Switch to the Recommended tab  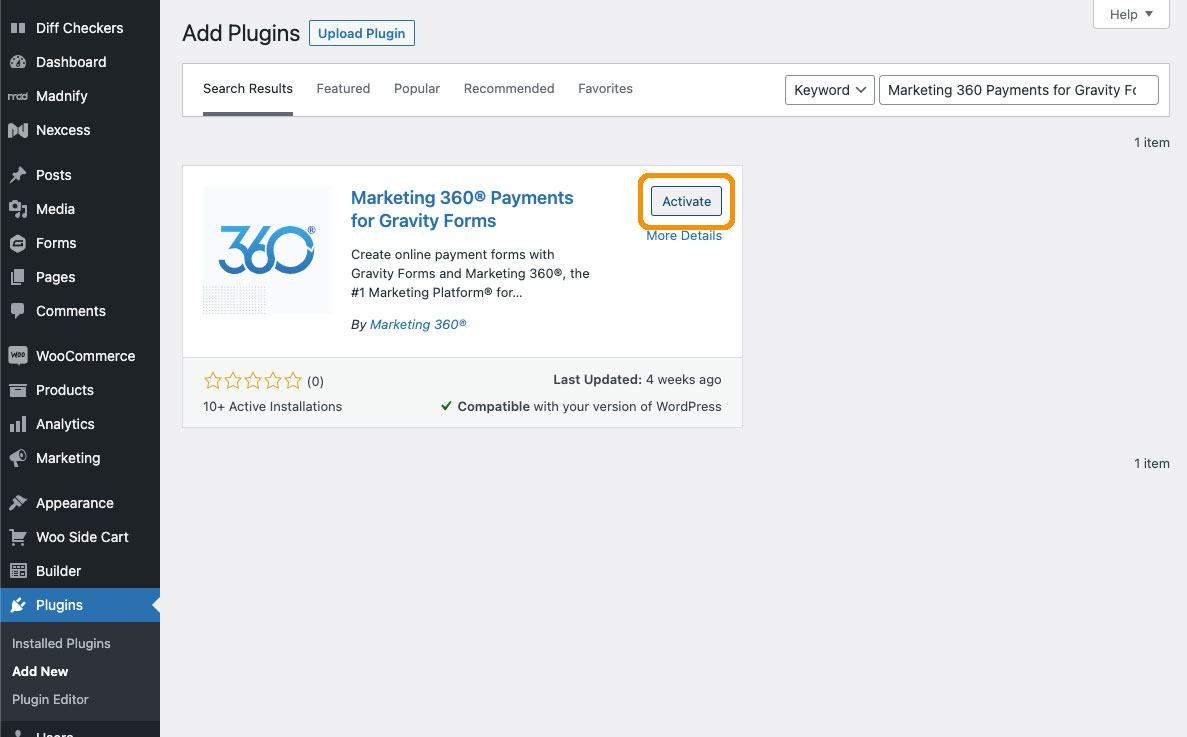(509, 89)
